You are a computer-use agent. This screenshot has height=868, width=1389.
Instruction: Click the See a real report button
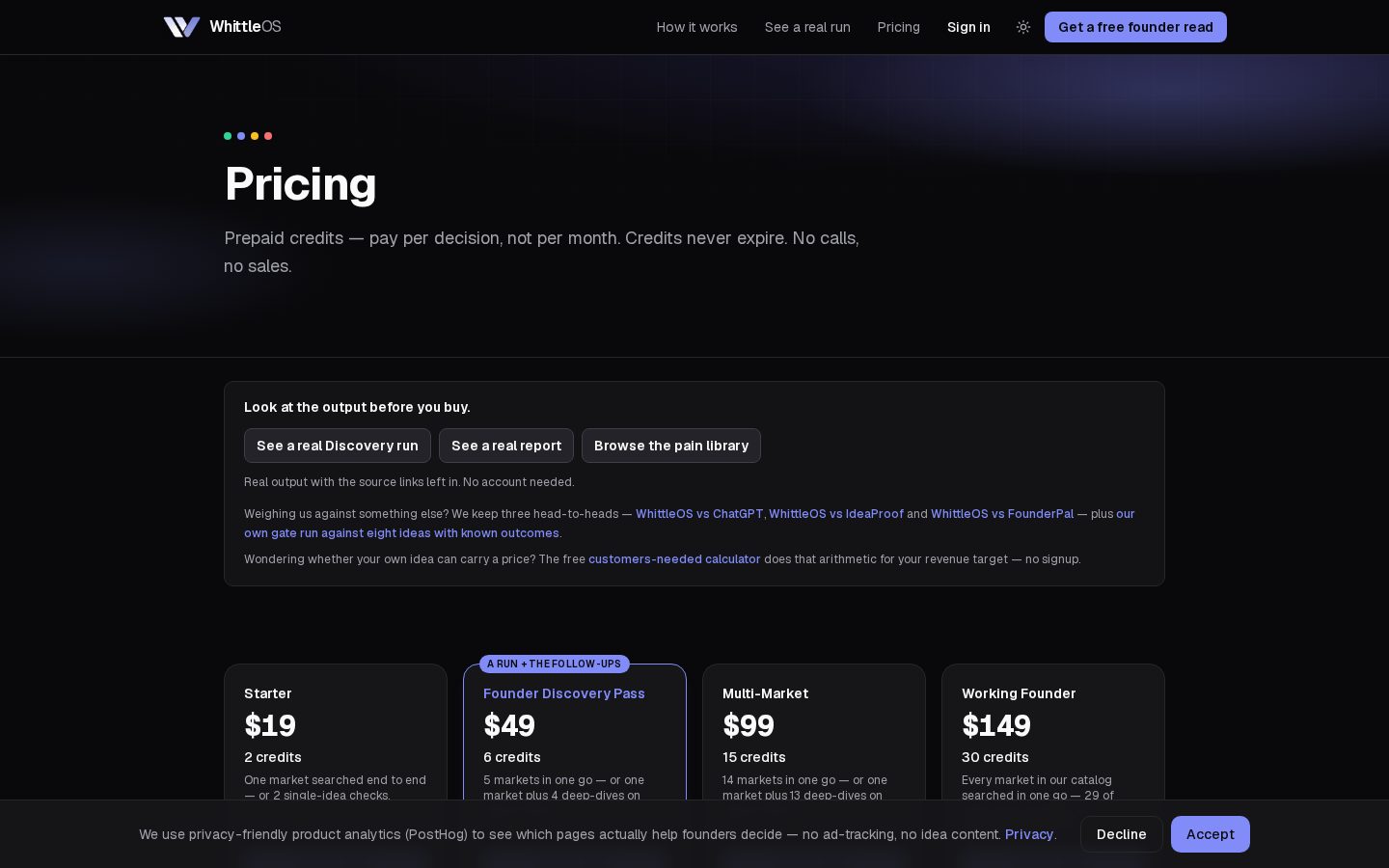[506, 446]
